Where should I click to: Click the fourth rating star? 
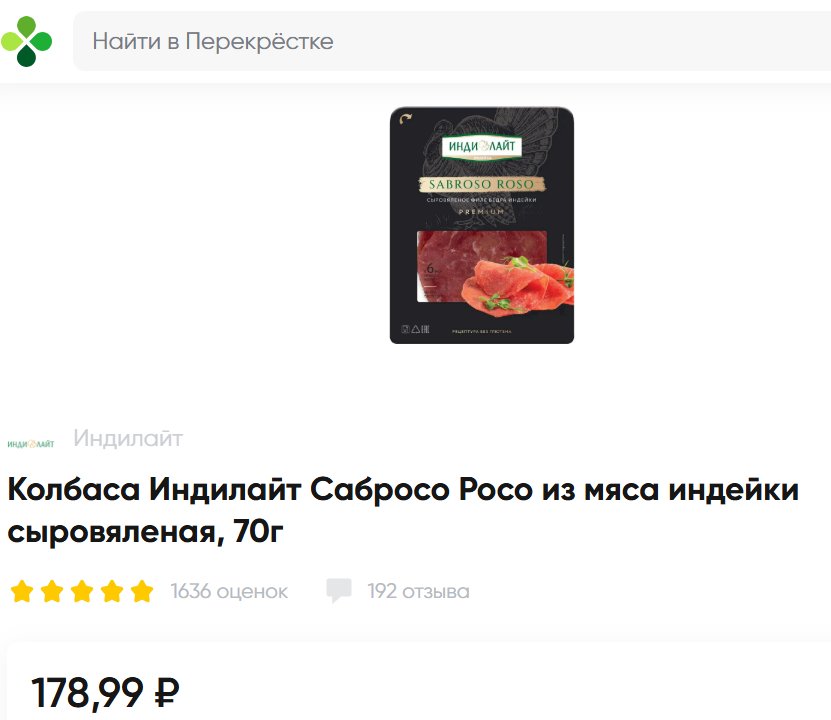click(112, 591)
